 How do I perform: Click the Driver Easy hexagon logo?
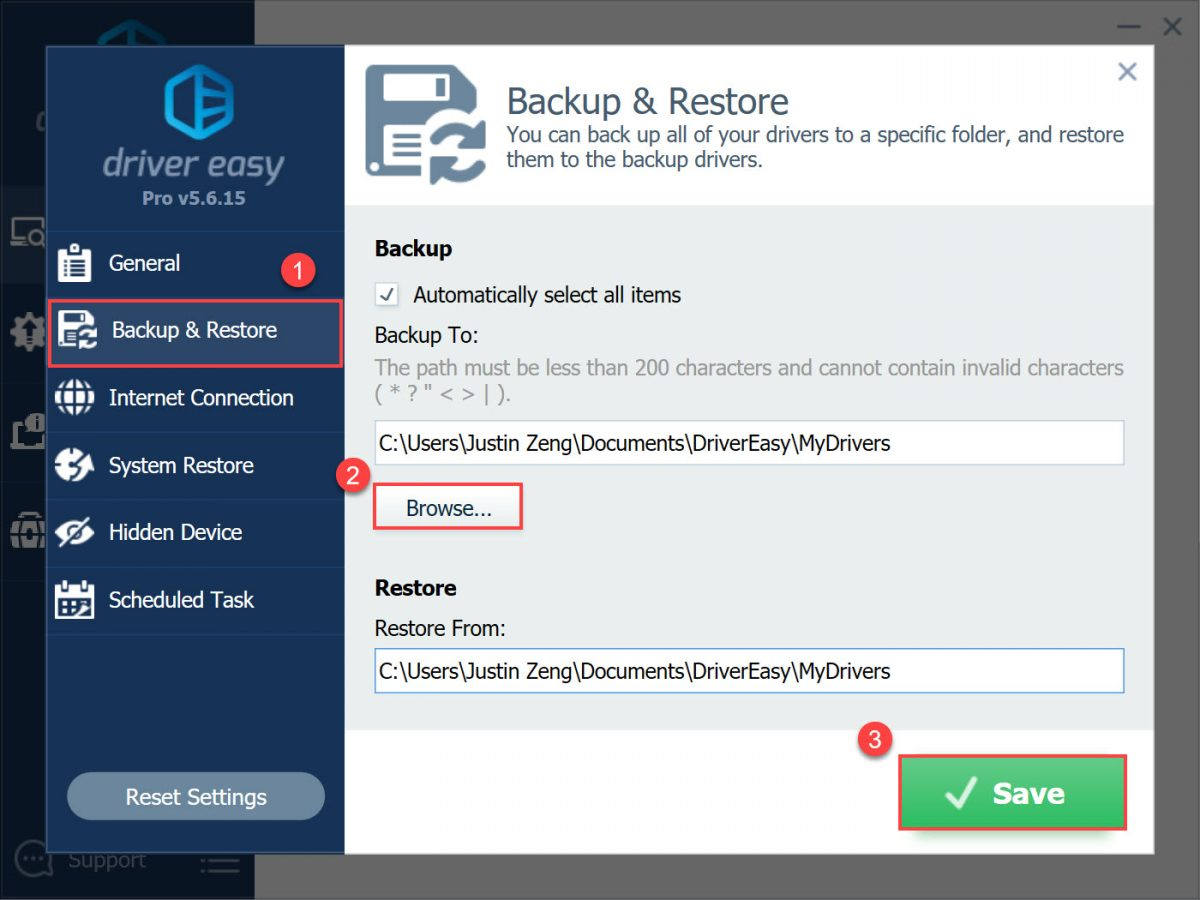pos(198,100)
